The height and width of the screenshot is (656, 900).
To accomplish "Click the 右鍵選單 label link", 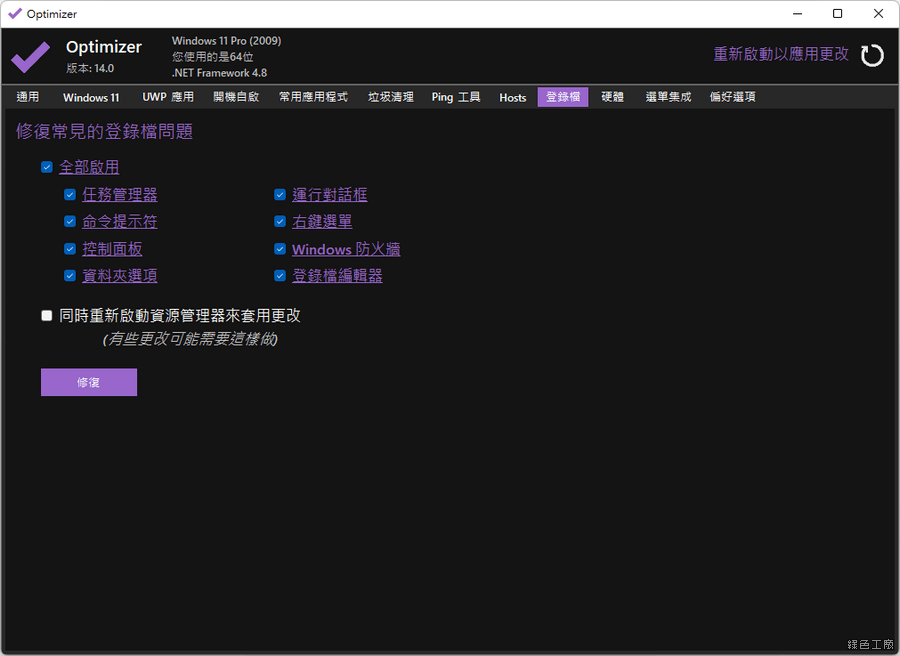I will tap(322, 222).
